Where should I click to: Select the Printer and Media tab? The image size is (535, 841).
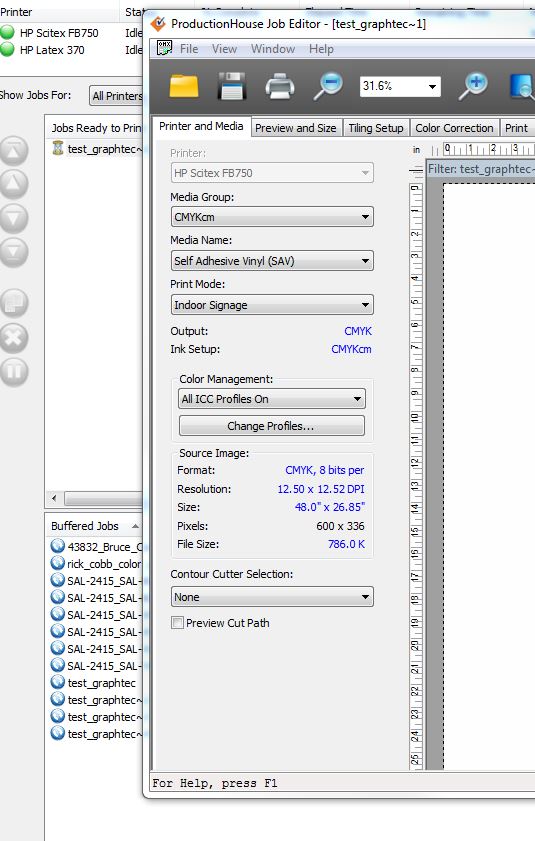(201, 126)
